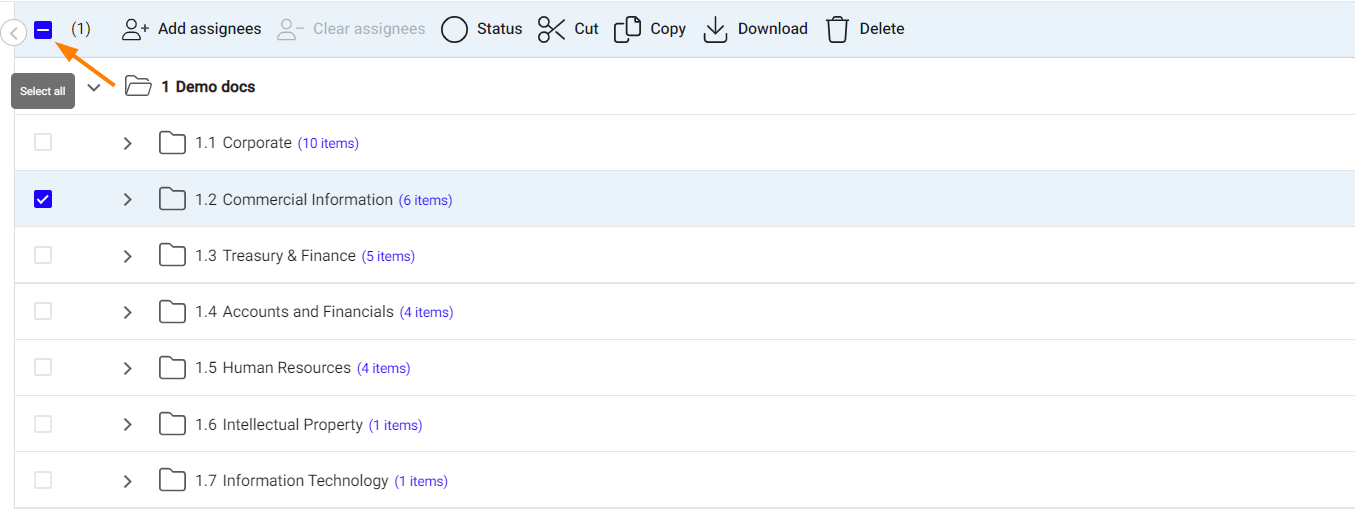The image size is (1355, 509).
Task: Click the Demo docs open folder icon
Action: pyautogui.click(x=138, y=87)
